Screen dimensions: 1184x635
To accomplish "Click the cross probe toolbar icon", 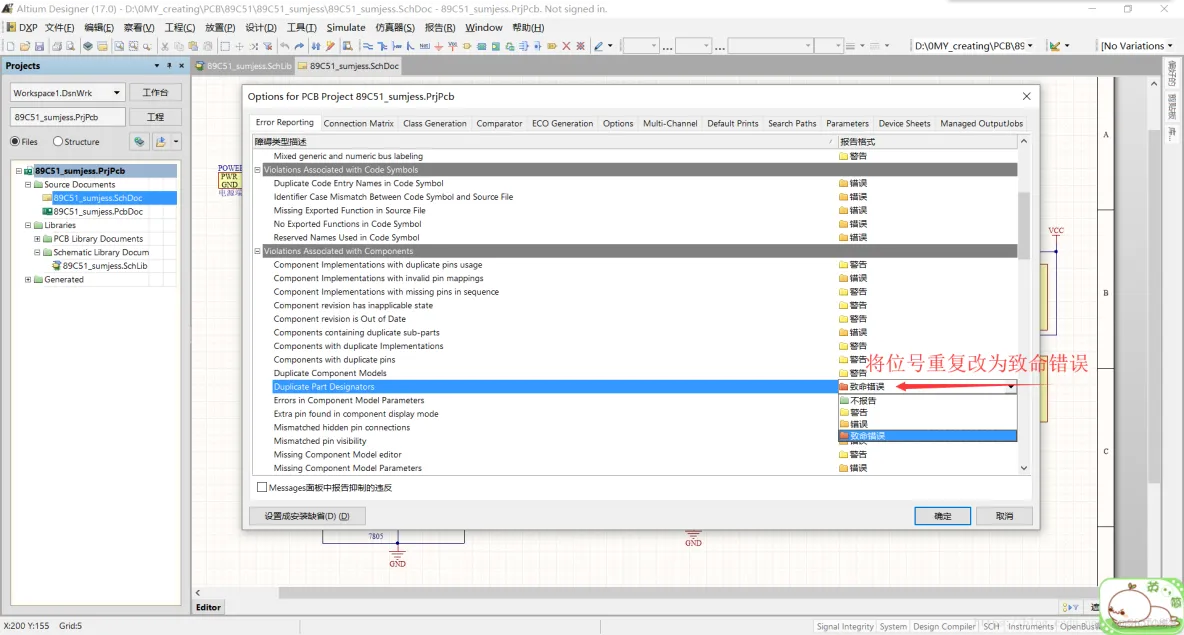I will pyautogui.click(x=330, y=46).
